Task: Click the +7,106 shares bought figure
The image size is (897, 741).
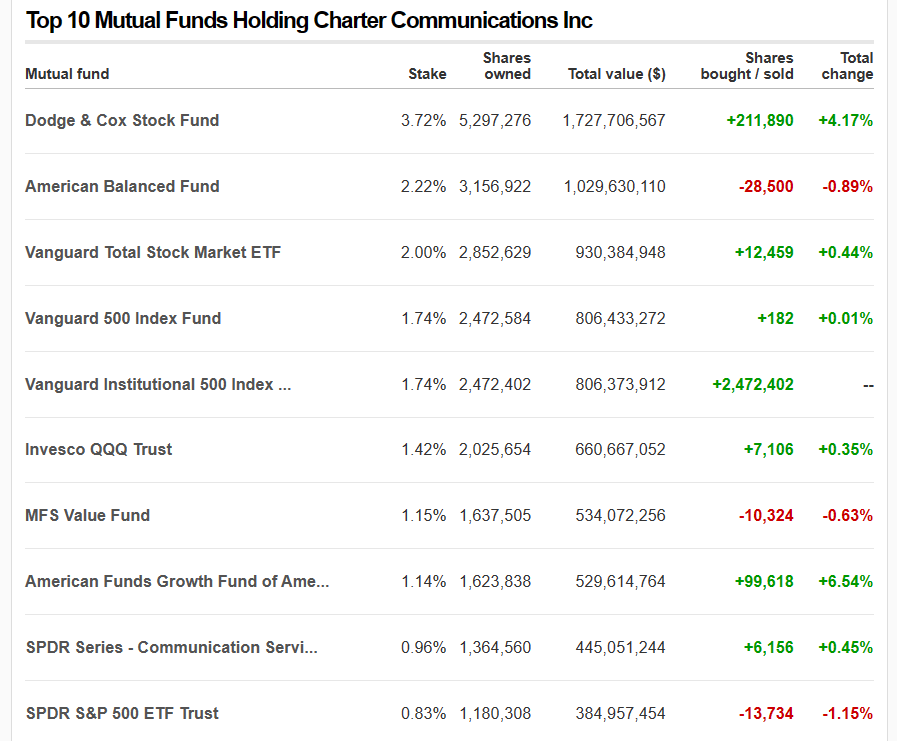Action: coord(768,450)
